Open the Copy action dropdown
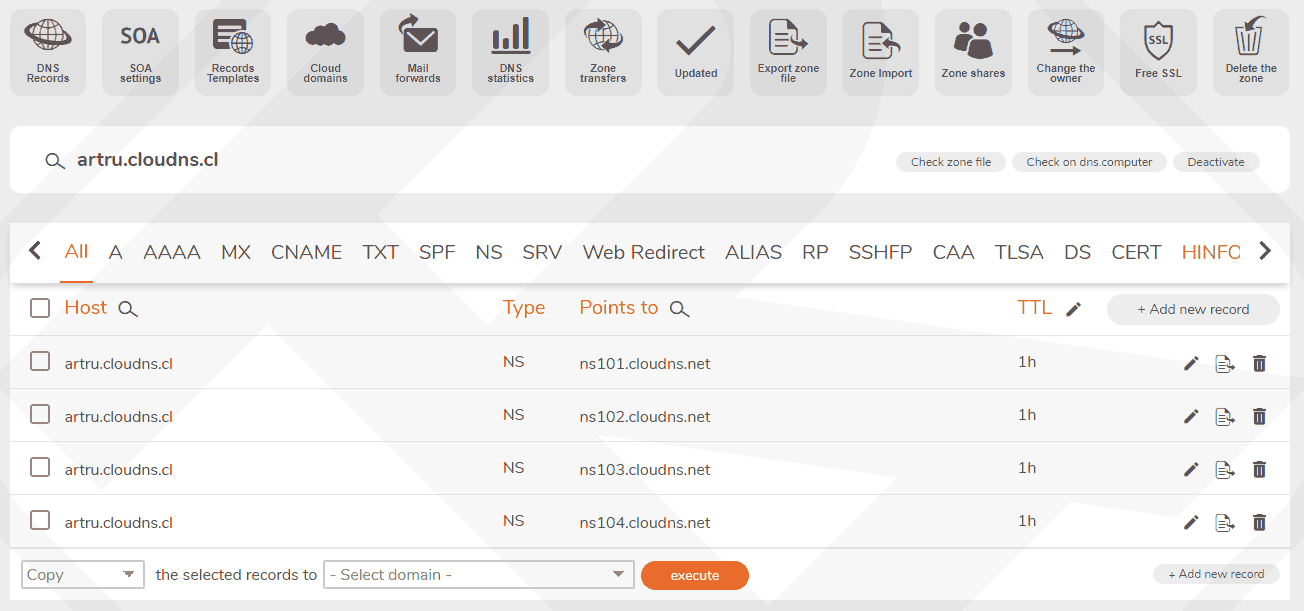This screenshot has height=611, width=1304. click(83, 574)
